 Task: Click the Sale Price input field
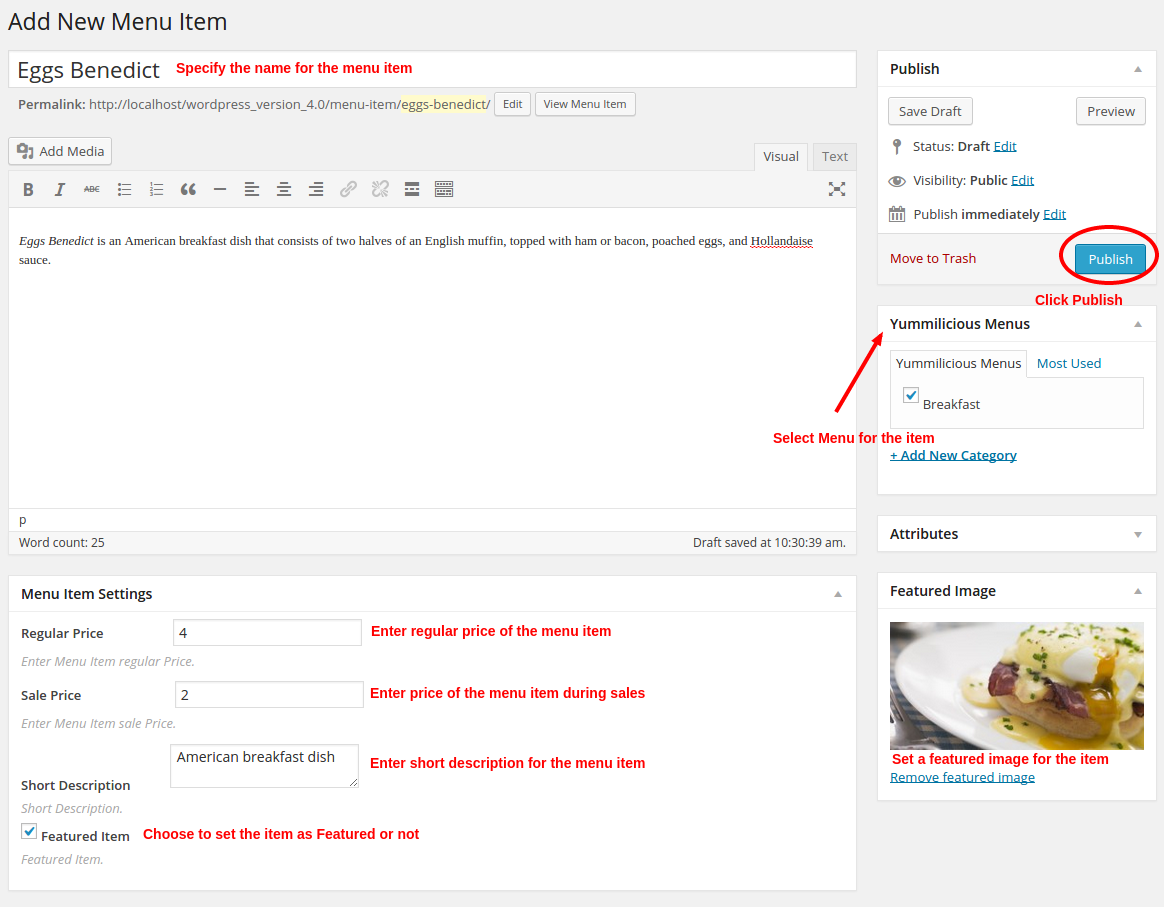tap(269, 694)
